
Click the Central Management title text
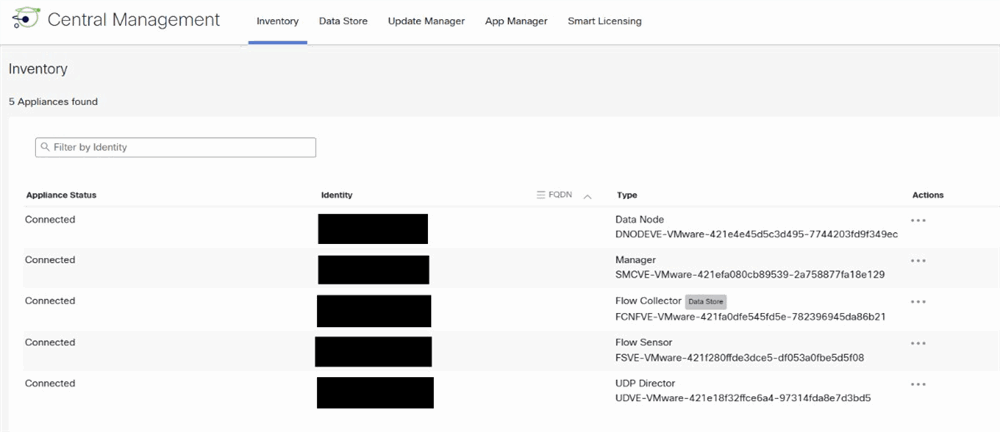coord(134,20)
